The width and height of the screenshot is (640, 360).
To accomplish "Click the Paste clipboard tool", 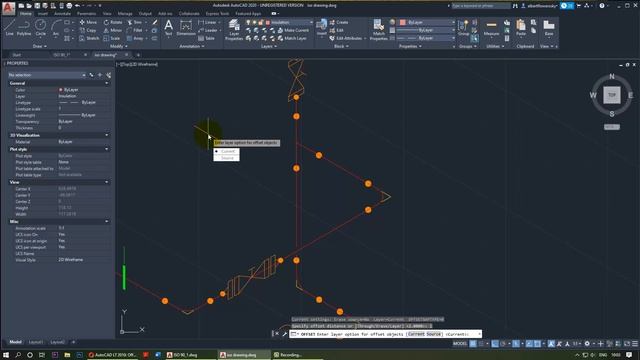I will [521, 28].
